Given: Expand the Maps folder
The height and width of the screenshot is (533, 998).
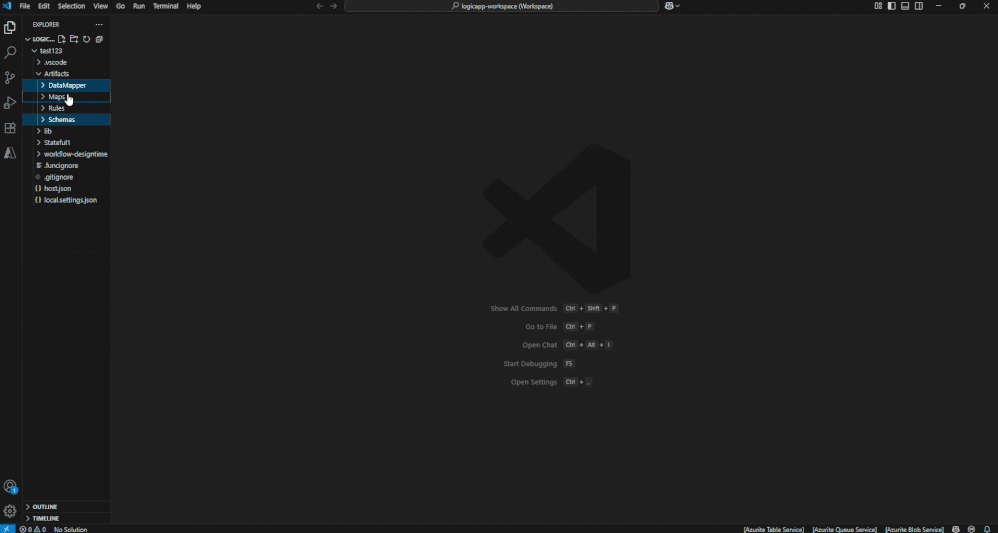Looking at the screenshot, I should [x=66, y=97].
